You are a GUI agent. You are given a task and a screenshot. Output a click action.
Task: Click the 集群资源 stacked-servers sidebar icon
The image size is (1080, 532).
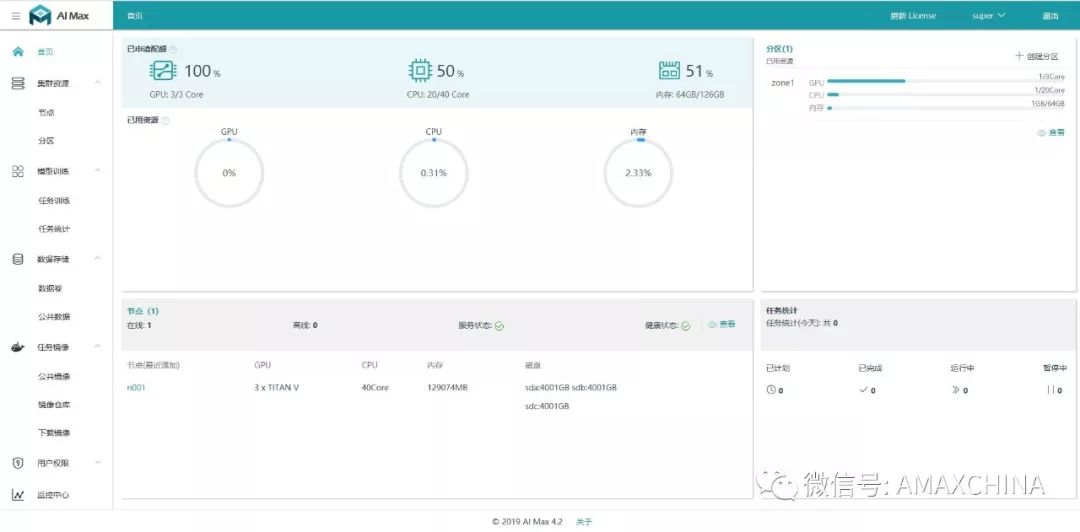coord(19,83)
